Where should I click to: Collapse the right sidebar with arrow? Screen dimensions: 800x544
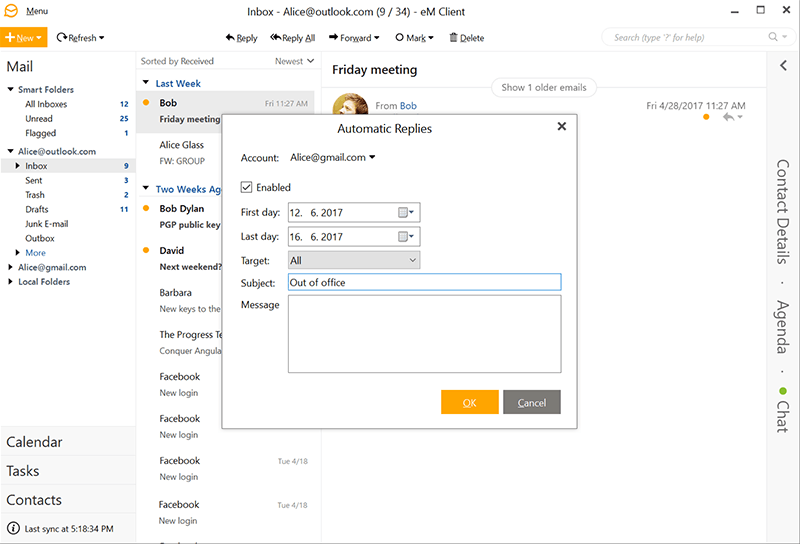pyautogui.click(x=783, y=65)
